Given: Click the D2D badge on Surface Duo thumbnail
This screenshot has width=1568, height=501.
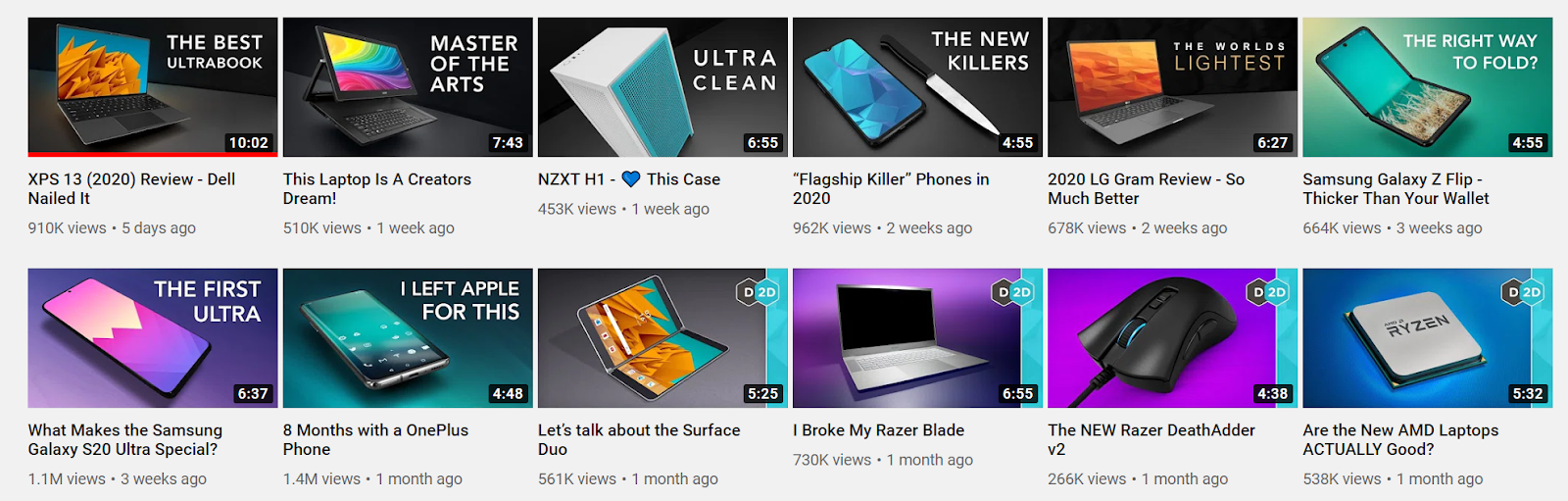Looking at the screenshot, I should tap(758, 292).
